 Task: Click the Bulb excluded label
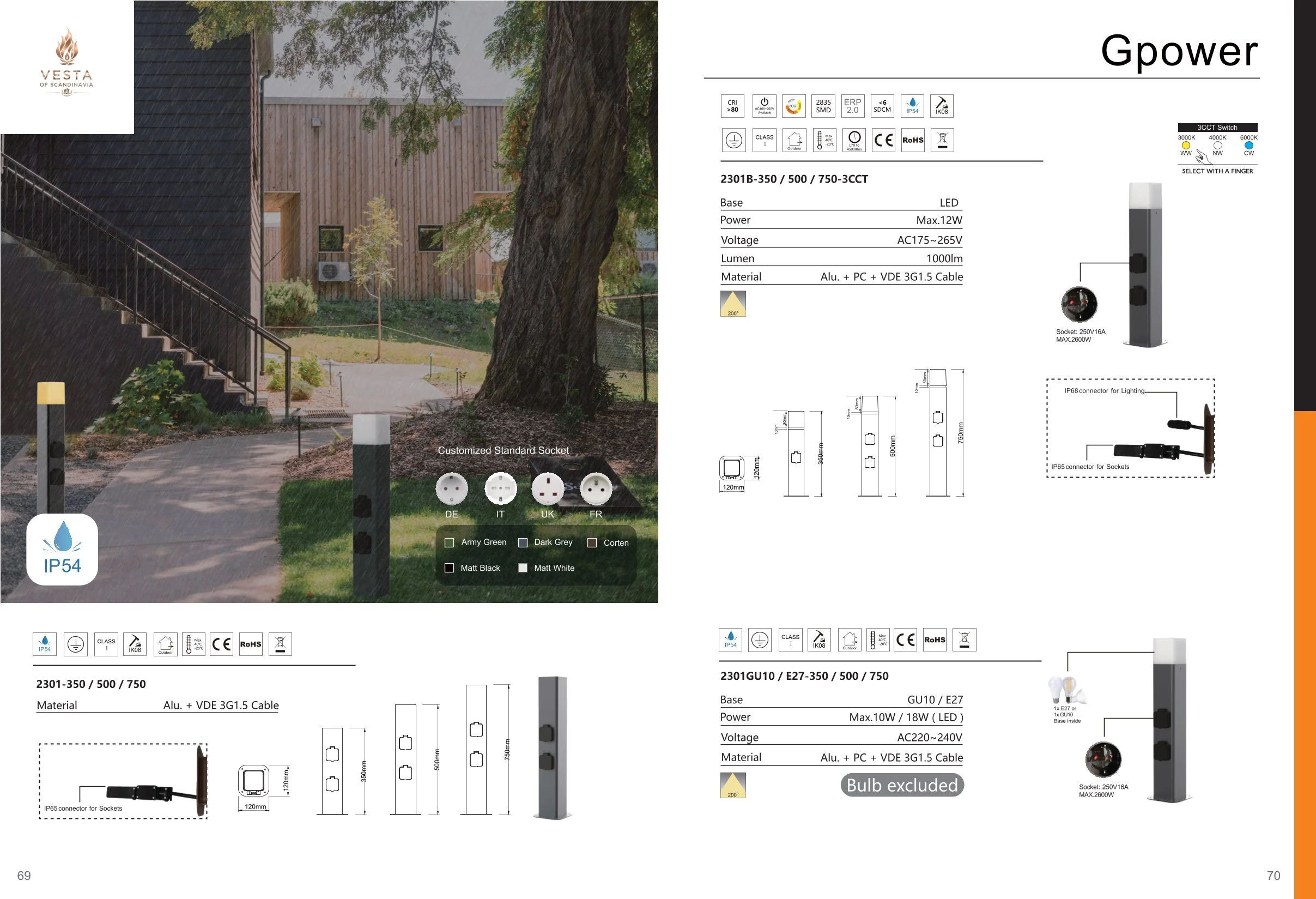pos(901,785)
